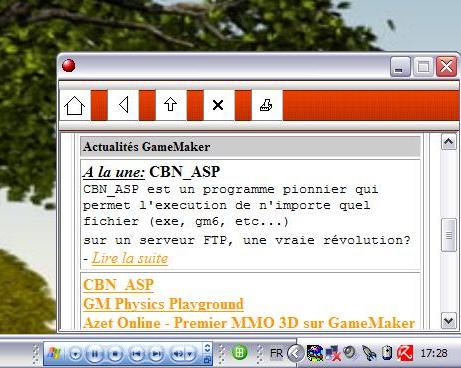Click the 17:28 clock
Screen dimensions: 461x368
(434, 353)
